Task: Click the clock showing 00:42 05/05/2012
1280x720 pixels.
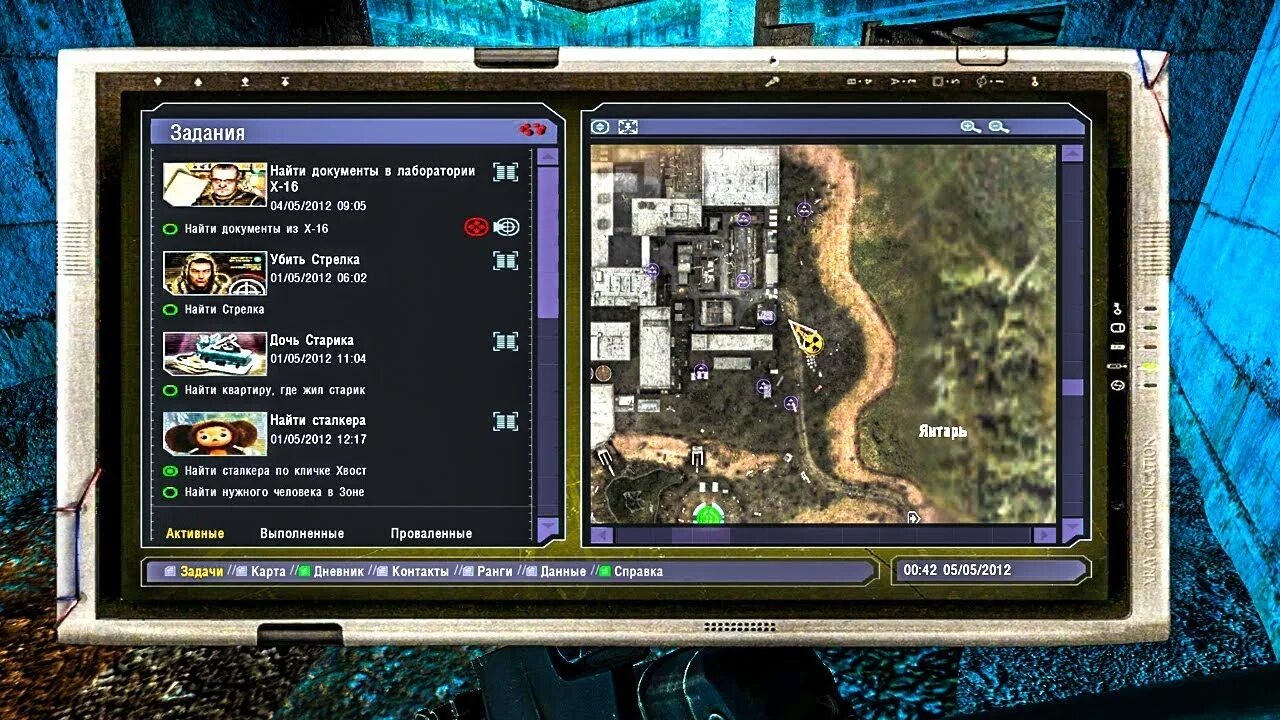Action: [957, 570]
